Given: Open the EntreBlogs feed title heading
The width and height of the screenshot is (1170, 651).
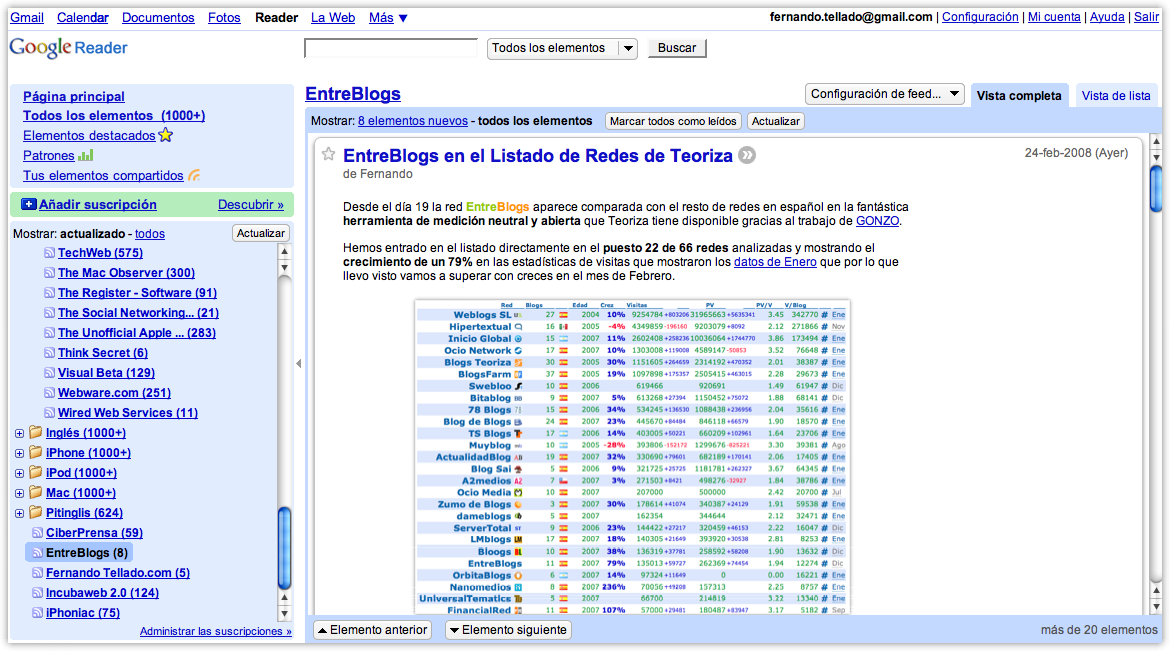Looking at the screenshot, I should [x=353, y=94].
